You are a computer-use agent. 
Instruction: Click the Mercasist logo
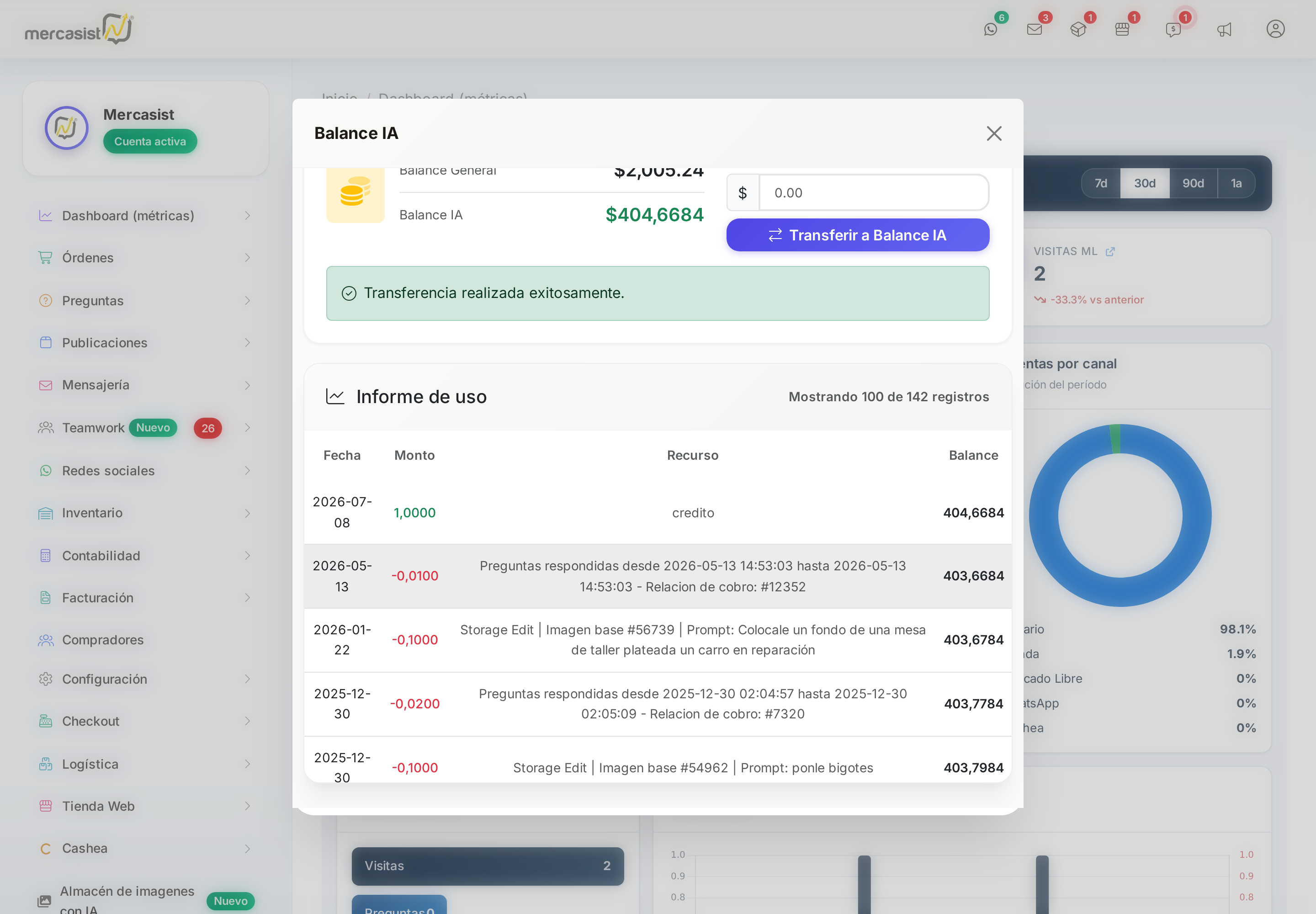click(79, 29)
